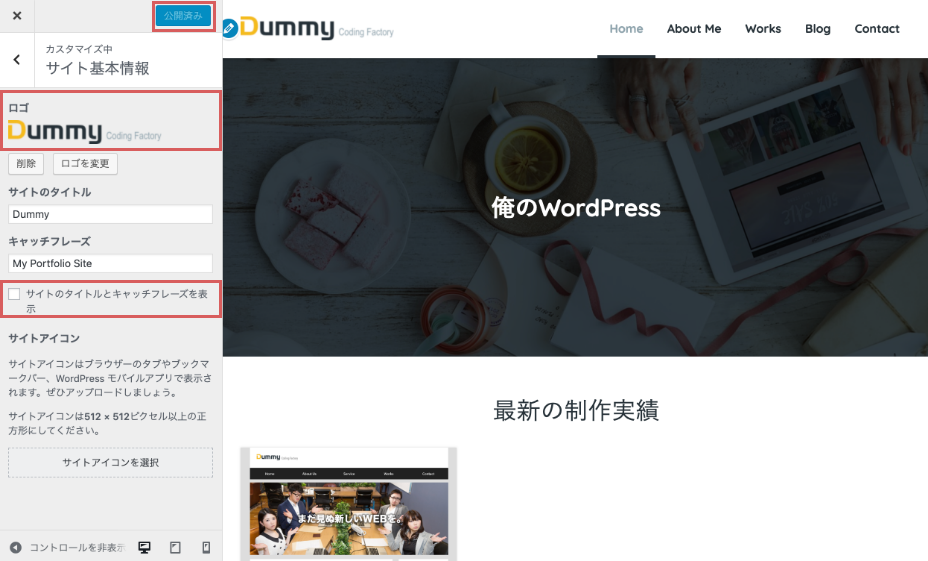Click the サイトアイコンを選択 button

pos(110,462)
